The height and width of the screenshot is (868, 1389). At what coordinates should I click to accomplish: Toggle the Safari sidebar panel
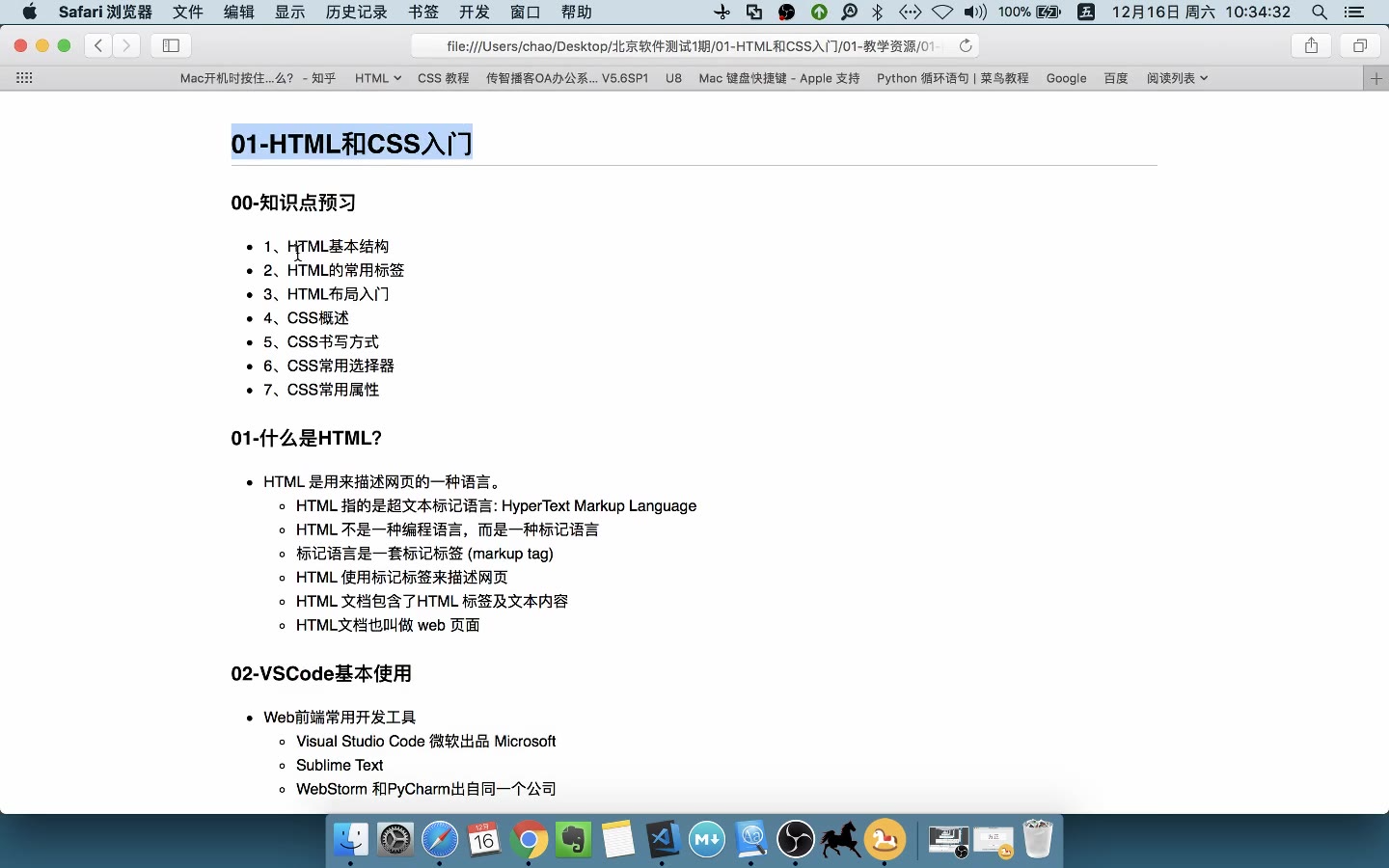[171, 45]
